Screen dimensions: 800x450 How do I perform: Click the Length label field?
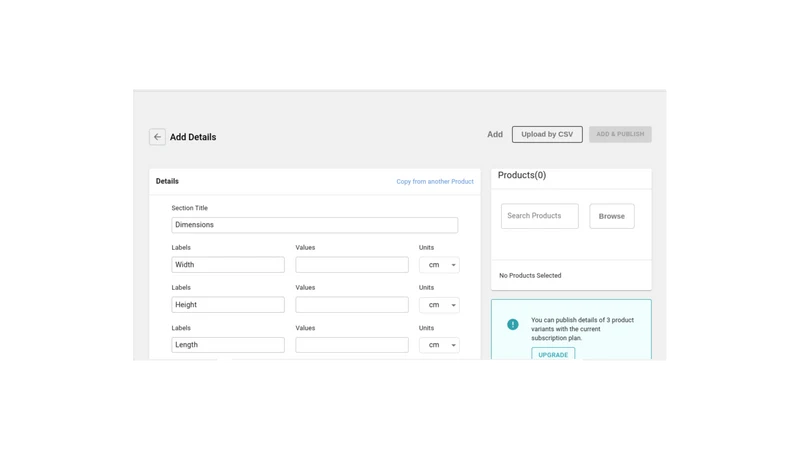point(228,345)
